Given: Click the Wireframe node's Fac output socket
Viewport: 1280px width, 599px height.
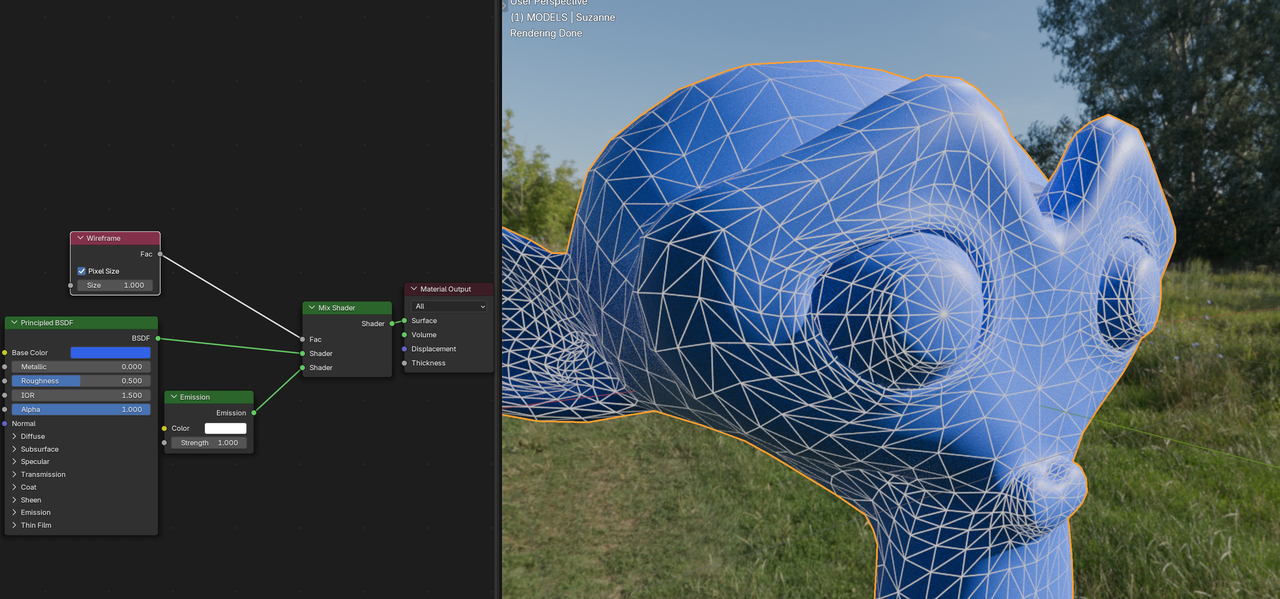Looking at the screenshot, I should pyautogui.click(x=160, y=254).
